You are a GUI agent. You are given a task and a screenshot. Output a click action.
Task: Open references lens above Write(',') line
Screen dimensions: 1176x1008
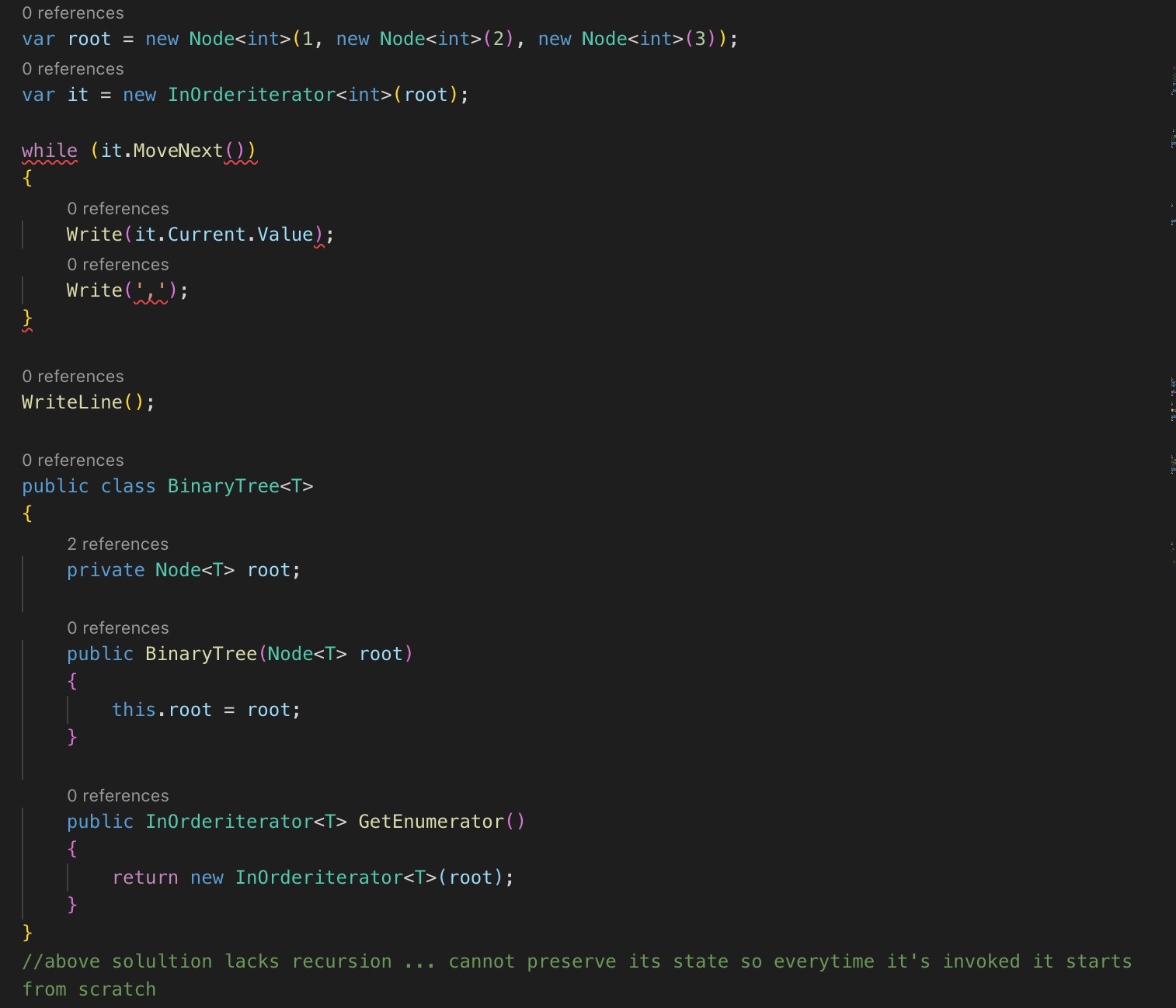pyautogui.click(x=118, y=265)
